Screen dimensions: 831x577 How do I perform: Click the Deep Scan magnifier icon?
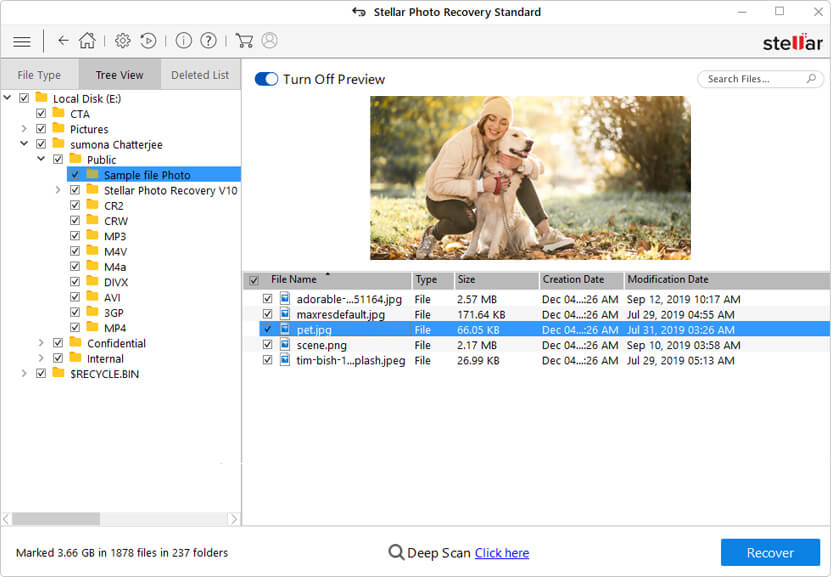[x=396, y=552]
